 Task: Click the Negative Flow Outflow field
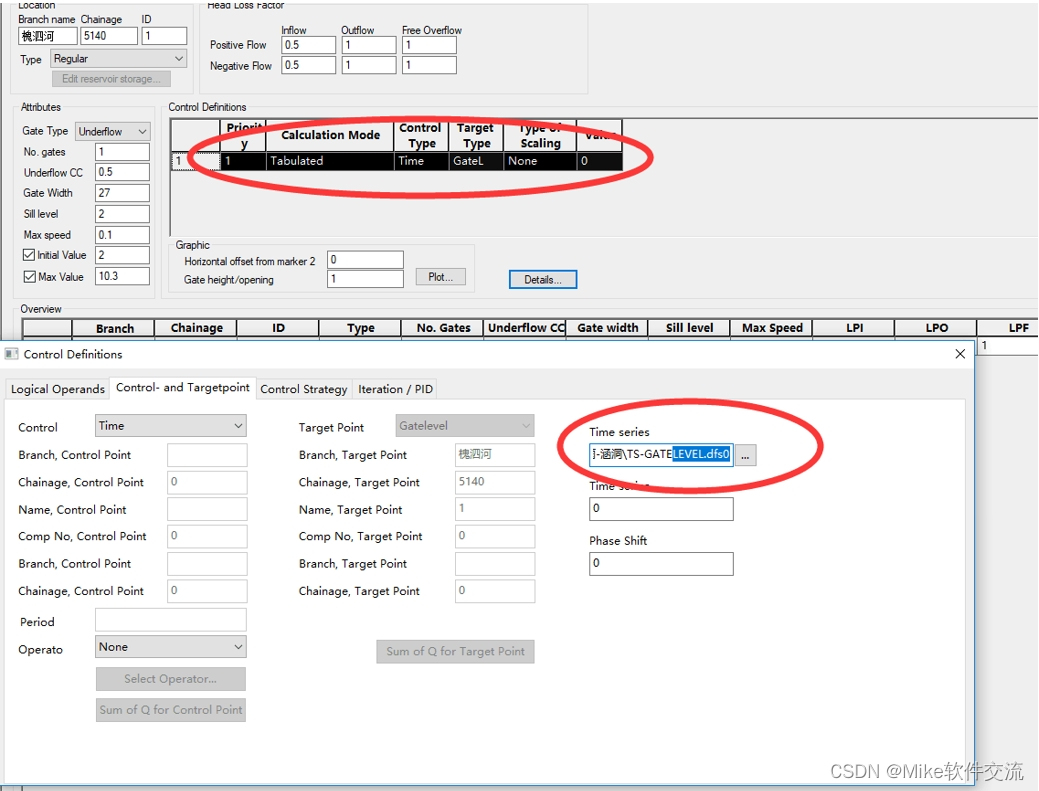click(369, 65)
